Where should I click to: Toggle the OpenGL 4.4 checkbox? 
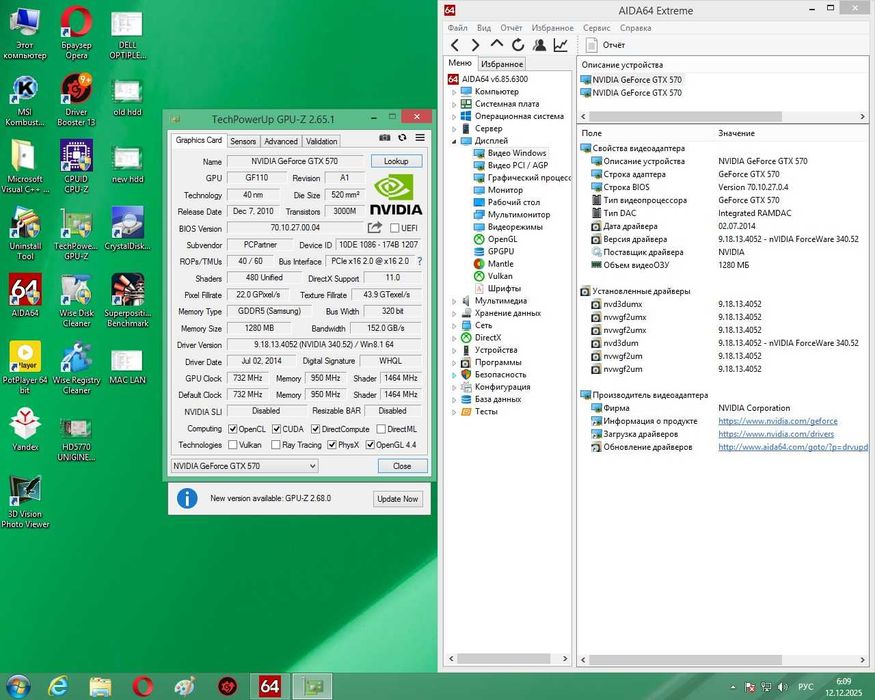click(x=370, y=444)
